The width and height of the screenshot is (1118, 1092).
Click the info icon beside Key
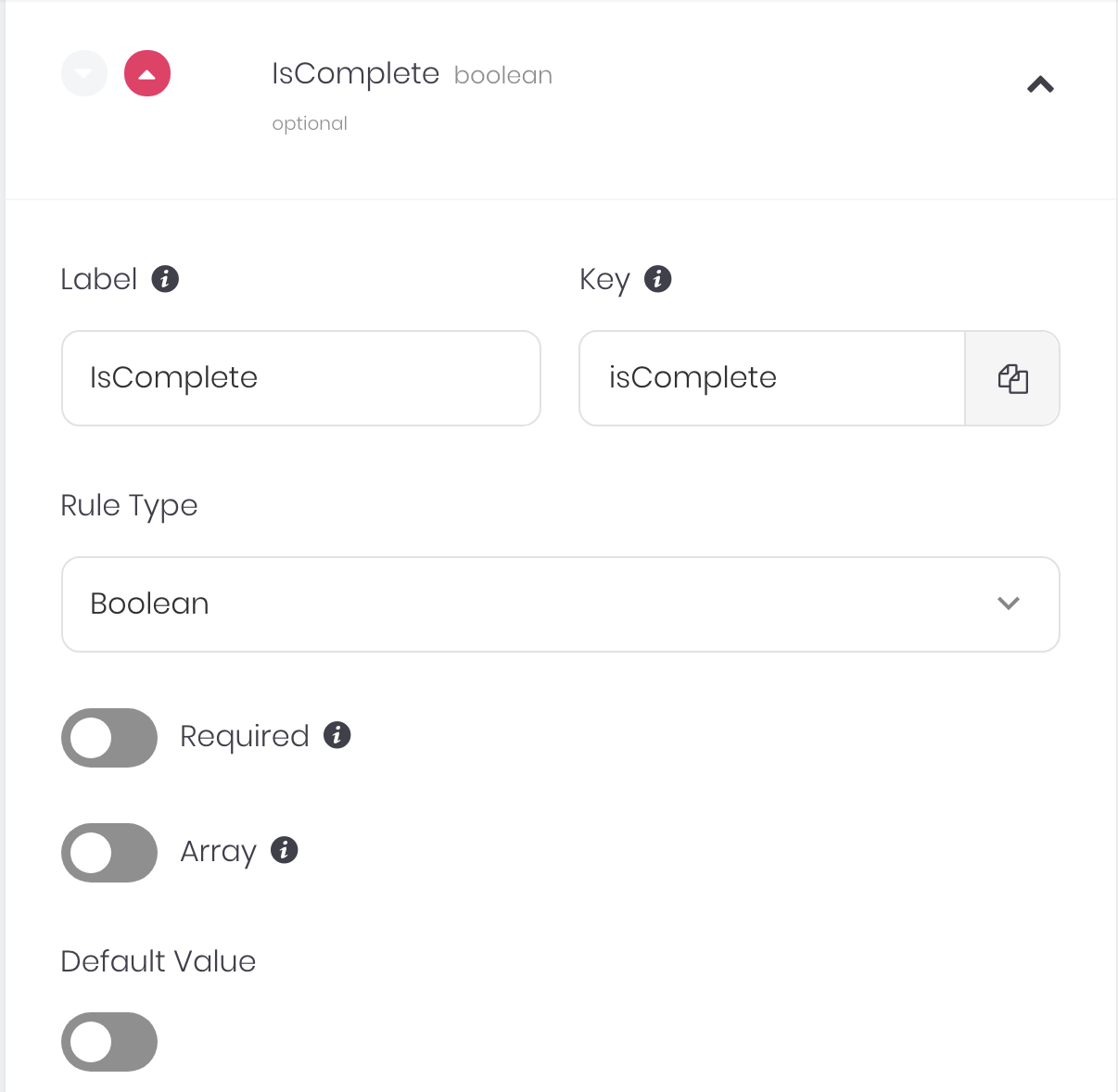point(657,278)
